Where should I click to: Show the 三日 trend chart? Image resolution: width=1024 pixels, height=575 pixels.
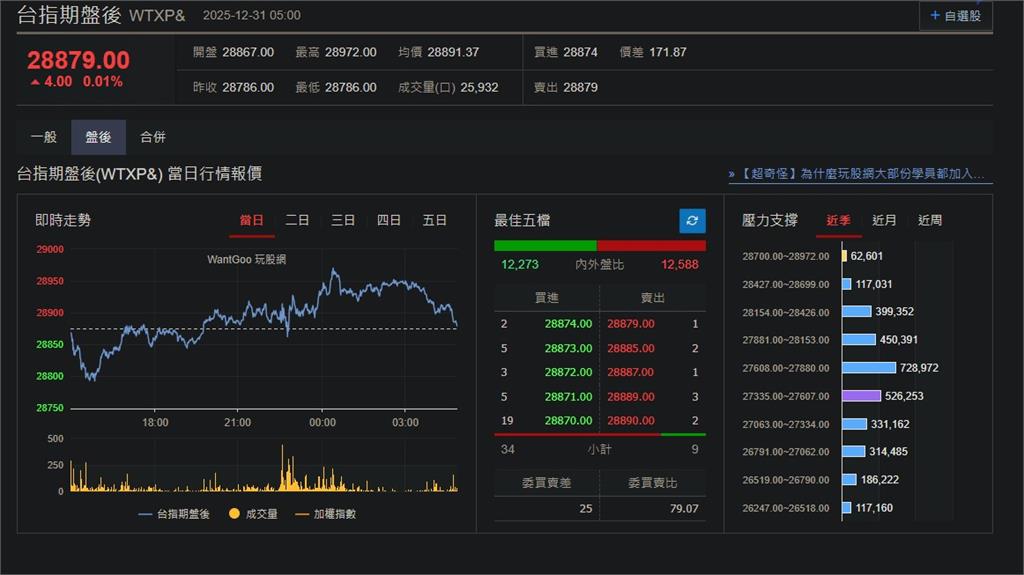[343, 220]
